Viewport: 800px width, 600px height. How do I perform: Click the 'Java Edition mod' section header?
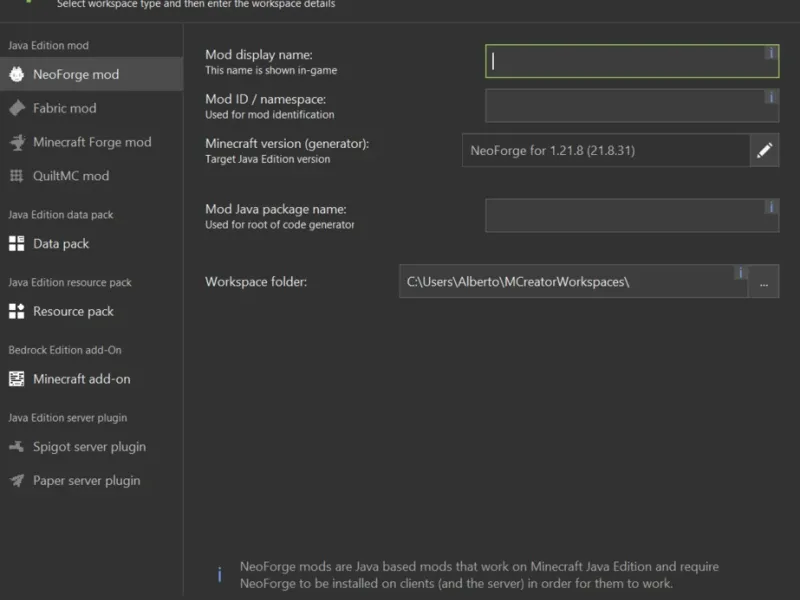coord(48,45)
